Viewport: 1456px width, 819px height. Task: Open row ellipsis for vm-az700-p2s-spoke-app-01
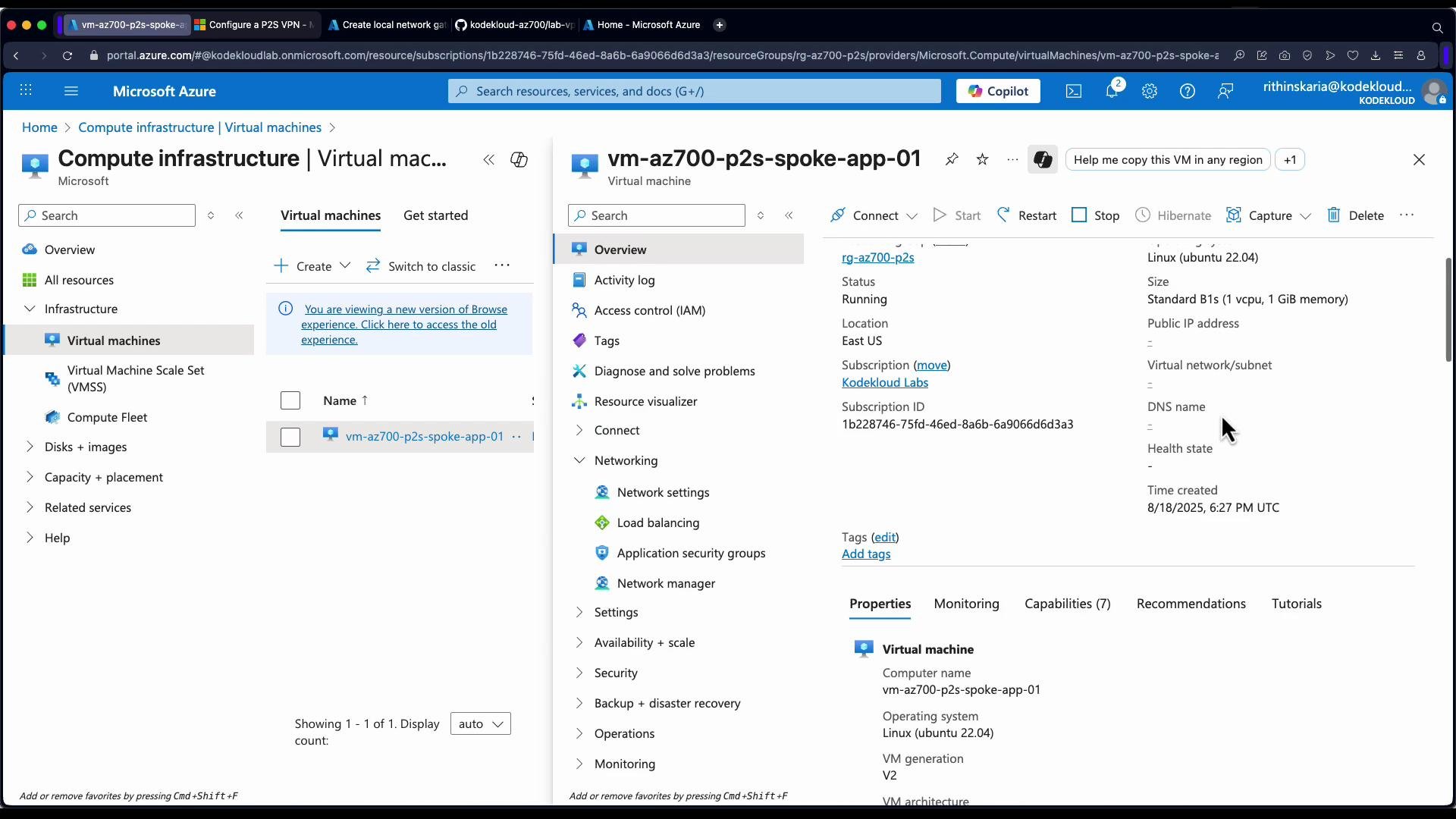tap(516, 437)
